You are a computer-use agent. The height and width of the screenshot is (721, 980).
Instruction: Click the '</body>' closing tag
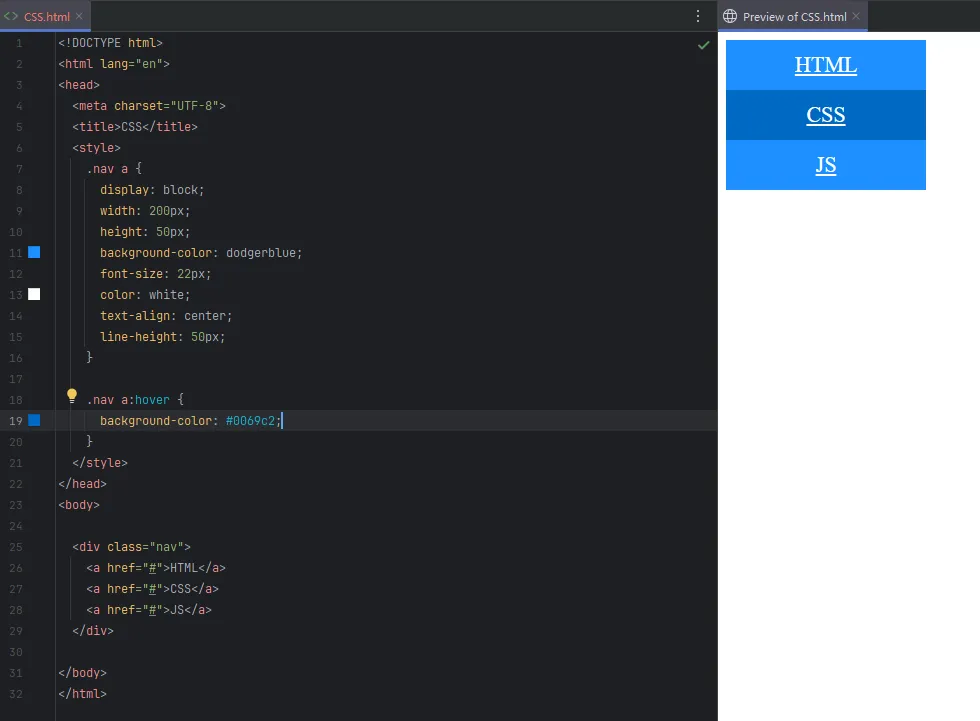pyautogui.click(x=82, y=672)
